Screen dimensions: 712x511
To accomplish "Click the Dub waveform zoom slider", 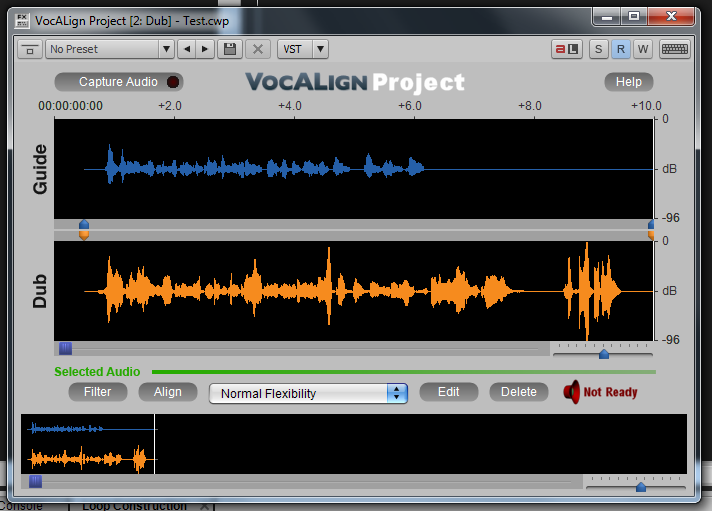I will 603,353.
